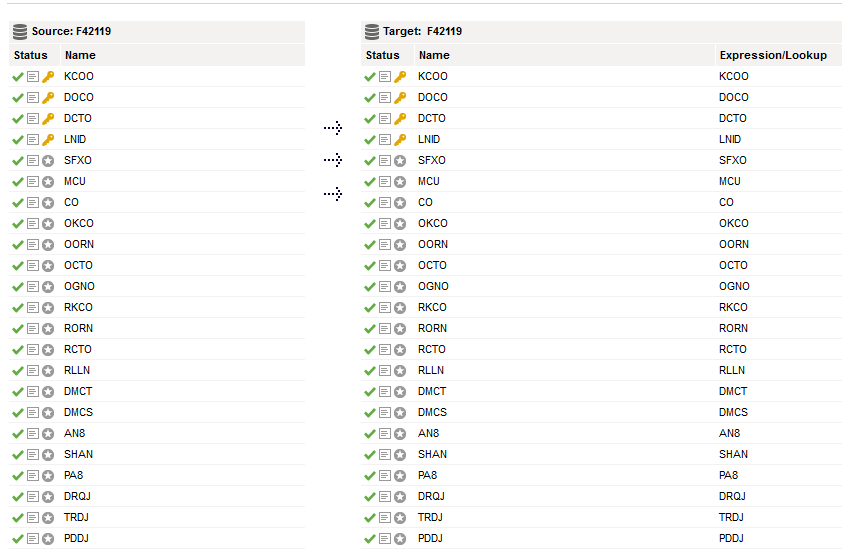Click the green checkmark on source OKCO row
842x549 pixels.
[x=18, y=223]
